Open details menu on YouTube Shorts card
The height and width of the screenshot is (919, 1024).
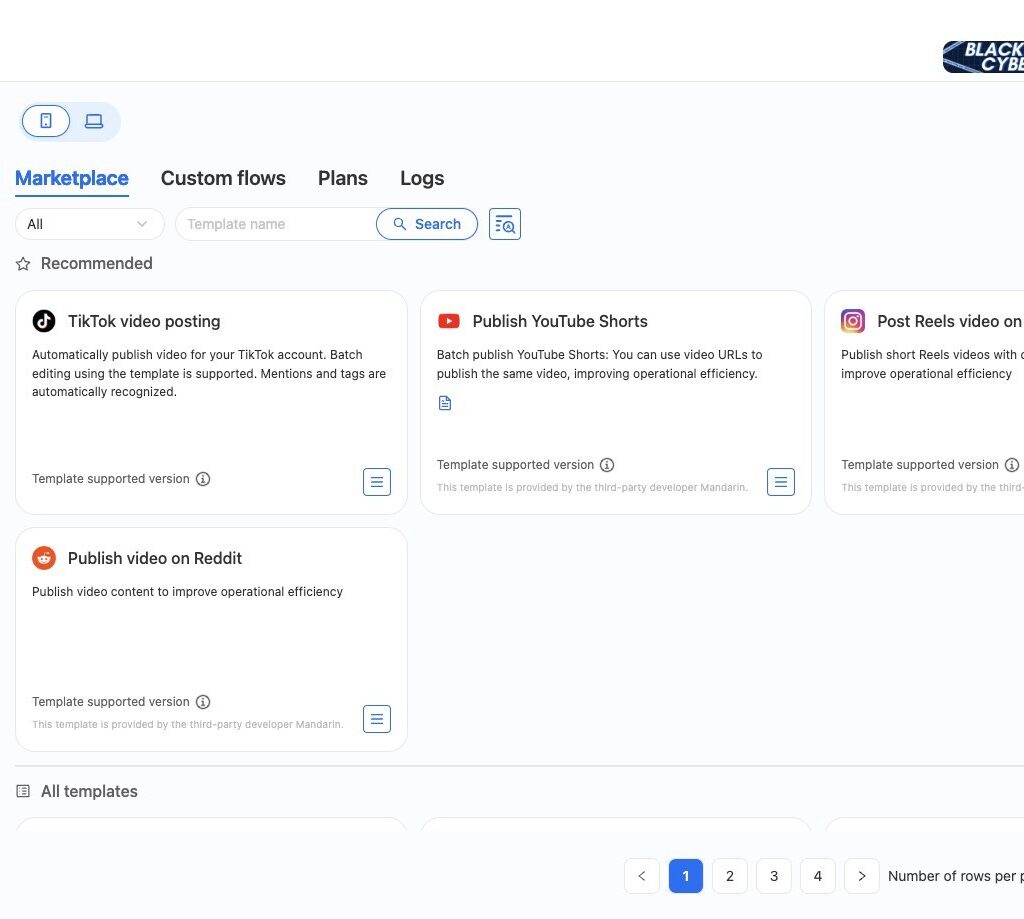click(x=781, y=482)
